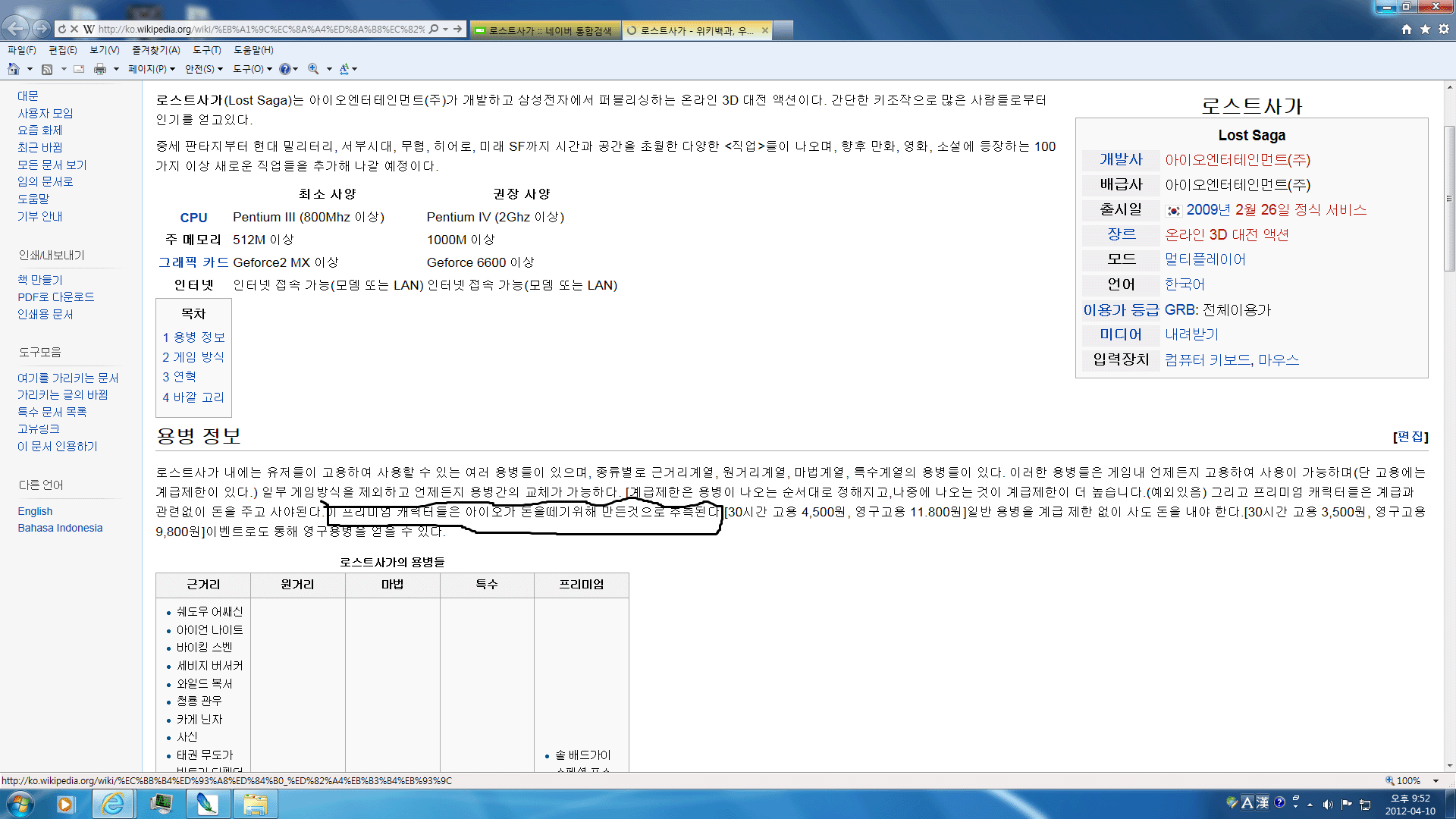
Task: Open the 파일(F) menu
Action: [22, 50]
